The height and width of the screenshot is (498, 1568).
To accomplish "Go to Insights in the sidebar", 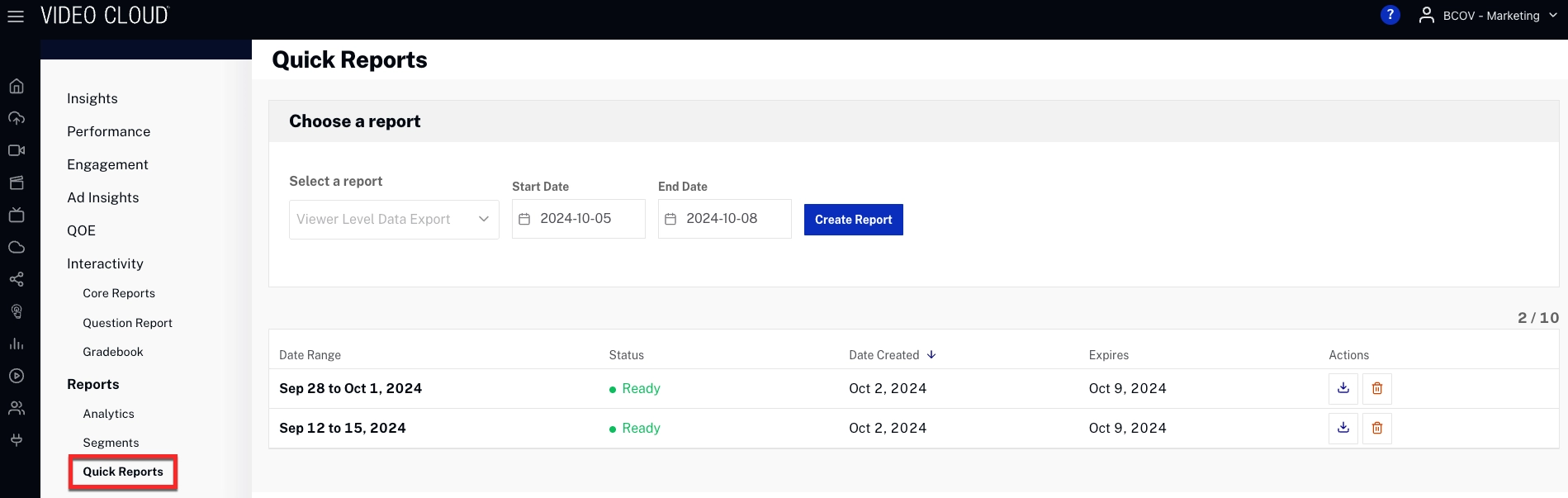I will 92,98.
